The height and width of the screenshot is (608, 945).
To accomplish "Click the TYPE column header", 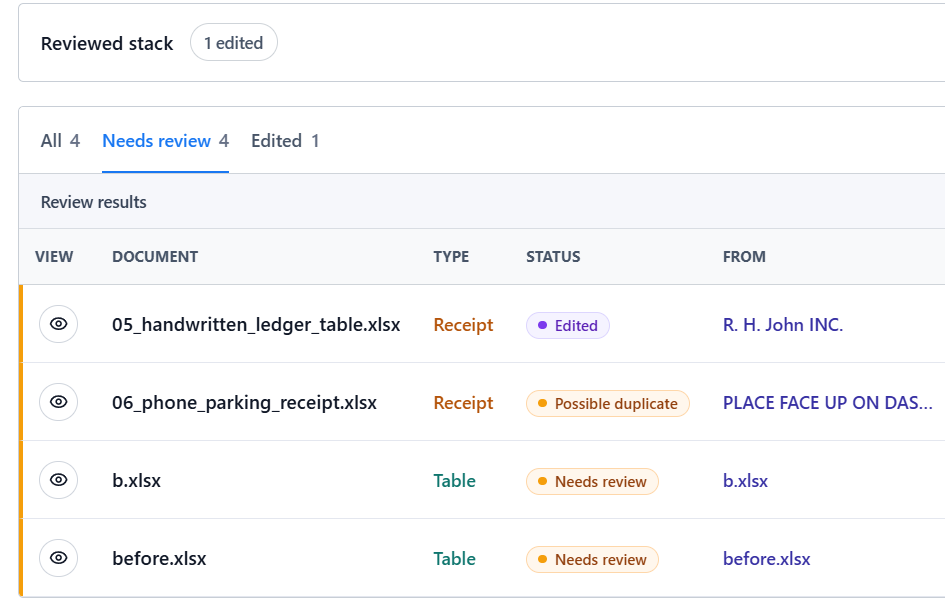I will 451,257.
